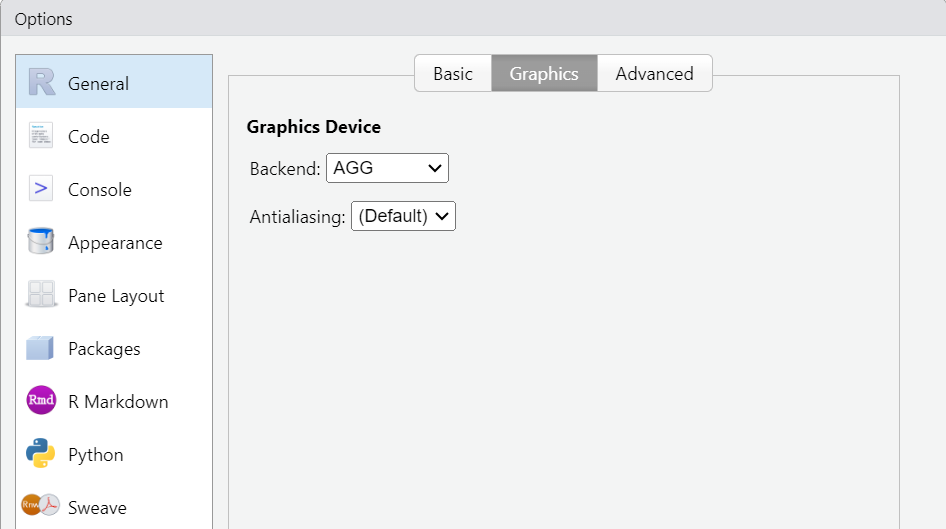Expand the Backend AGG dropdown
Screen dimensions: 946x529
387,168
